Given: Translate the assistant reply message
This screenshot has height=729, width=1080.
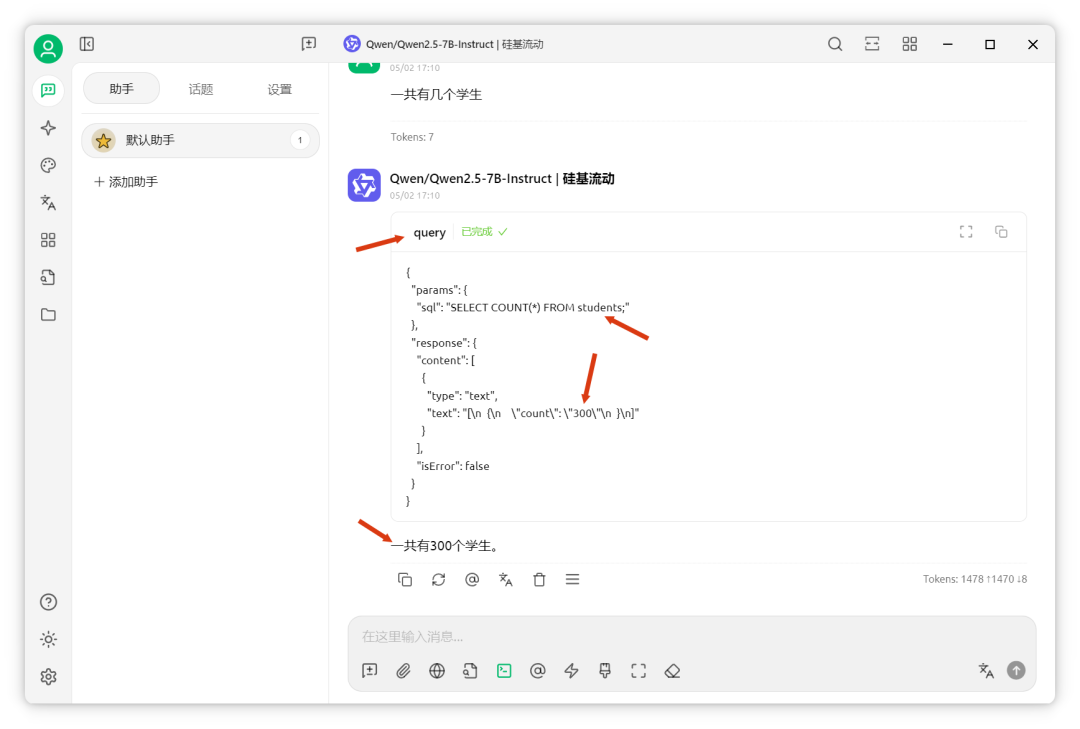Looking at the screenshot, I should click(506, 579).
